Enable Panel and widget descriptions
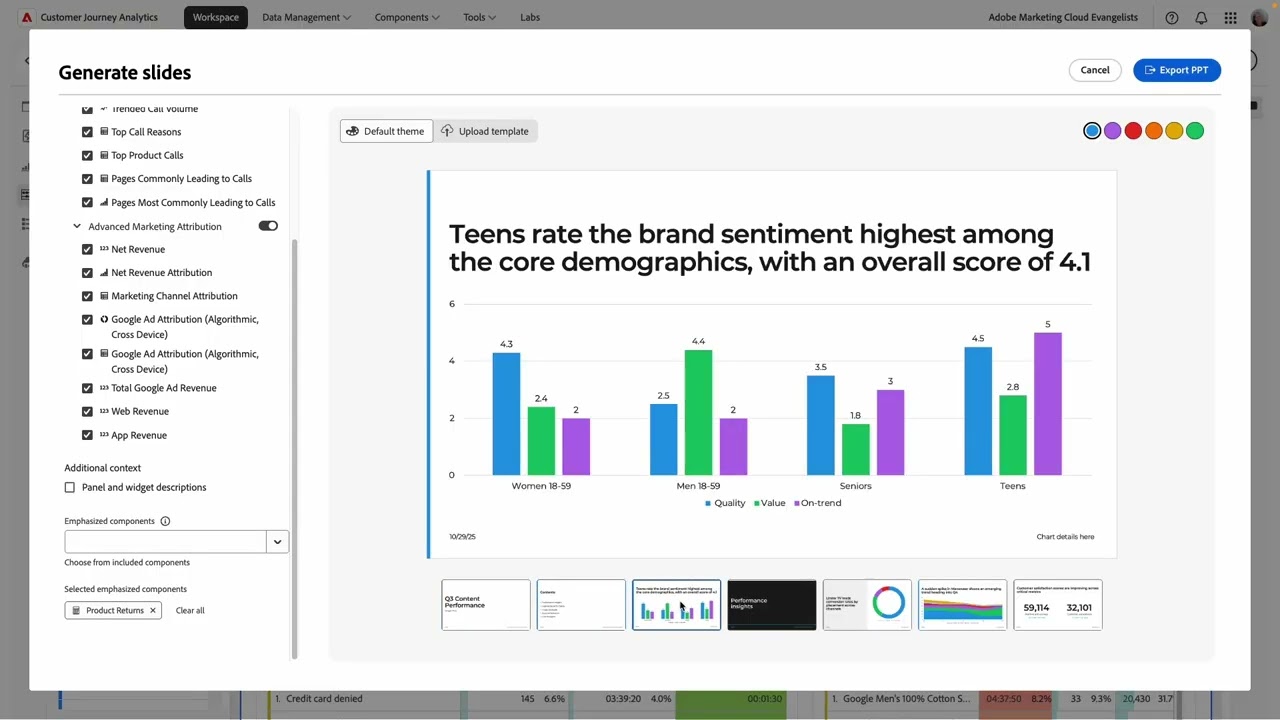 point(70,487)
